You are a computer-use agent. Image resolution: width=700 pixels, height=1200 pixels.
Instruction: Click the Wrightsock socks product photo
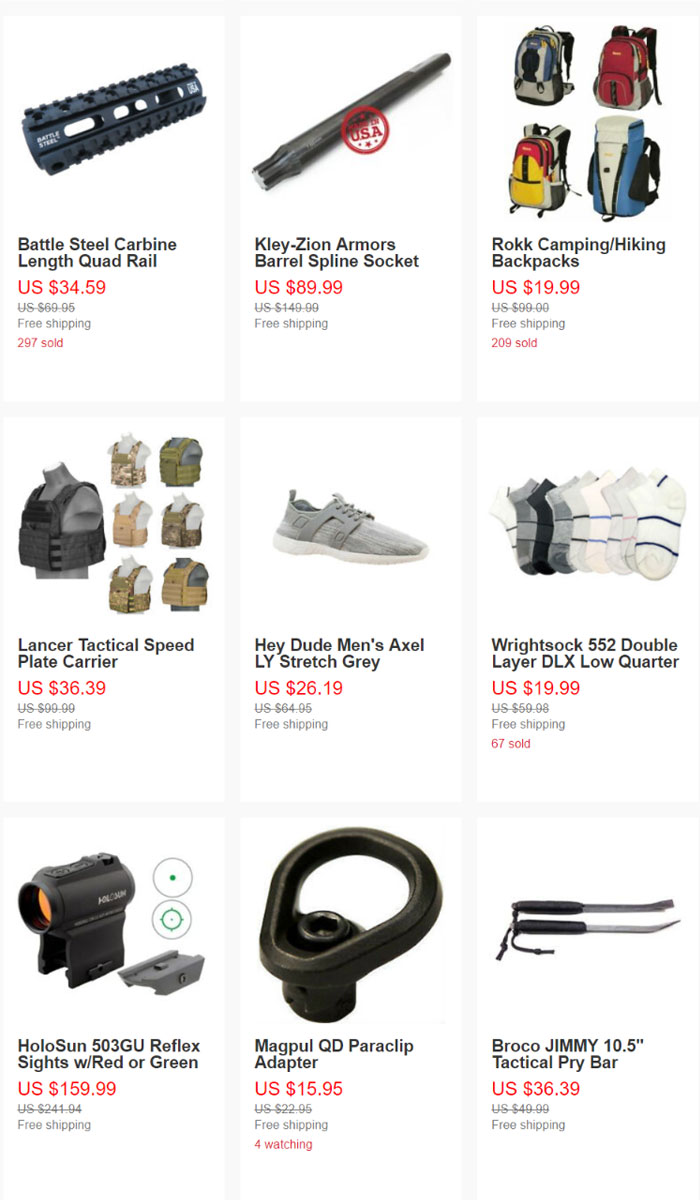pos(588,520)
